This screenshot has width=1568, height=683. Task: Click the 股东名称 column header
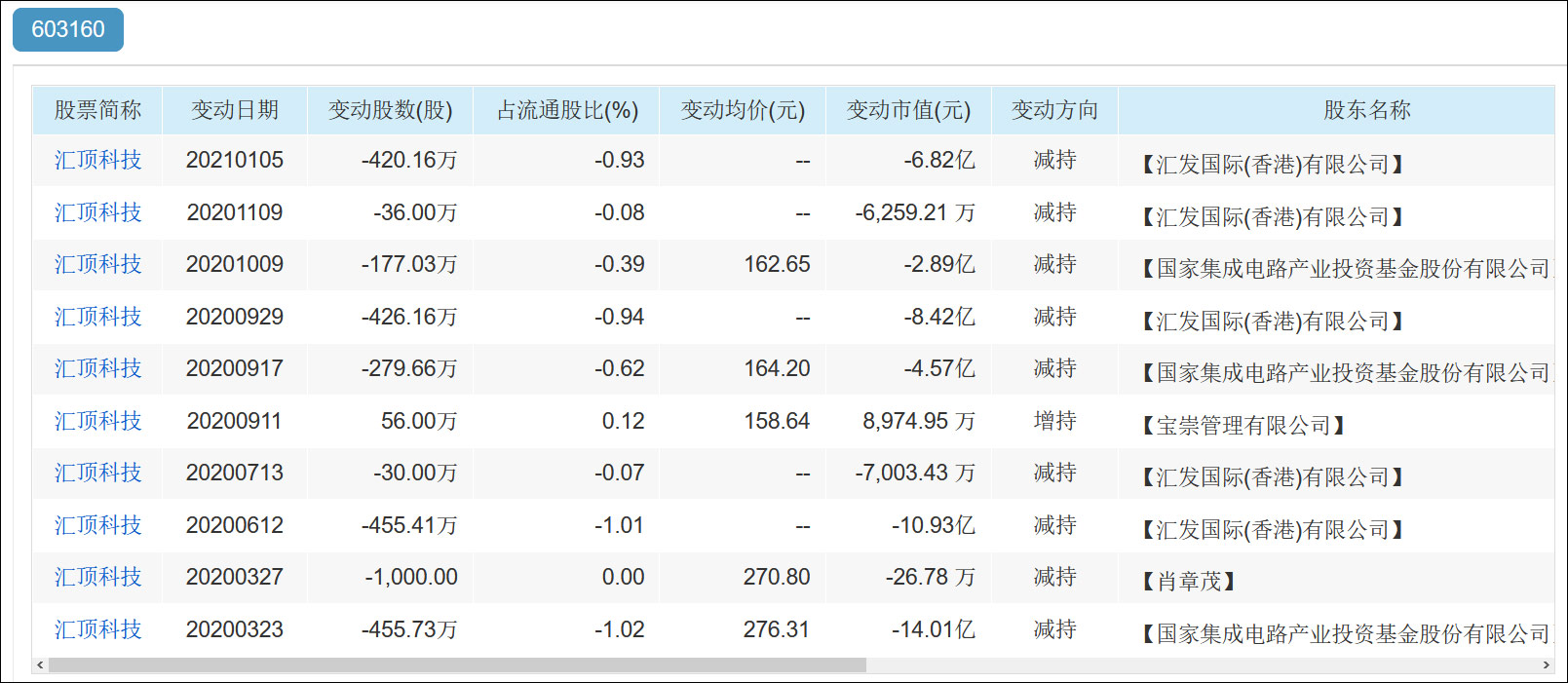1366,110
